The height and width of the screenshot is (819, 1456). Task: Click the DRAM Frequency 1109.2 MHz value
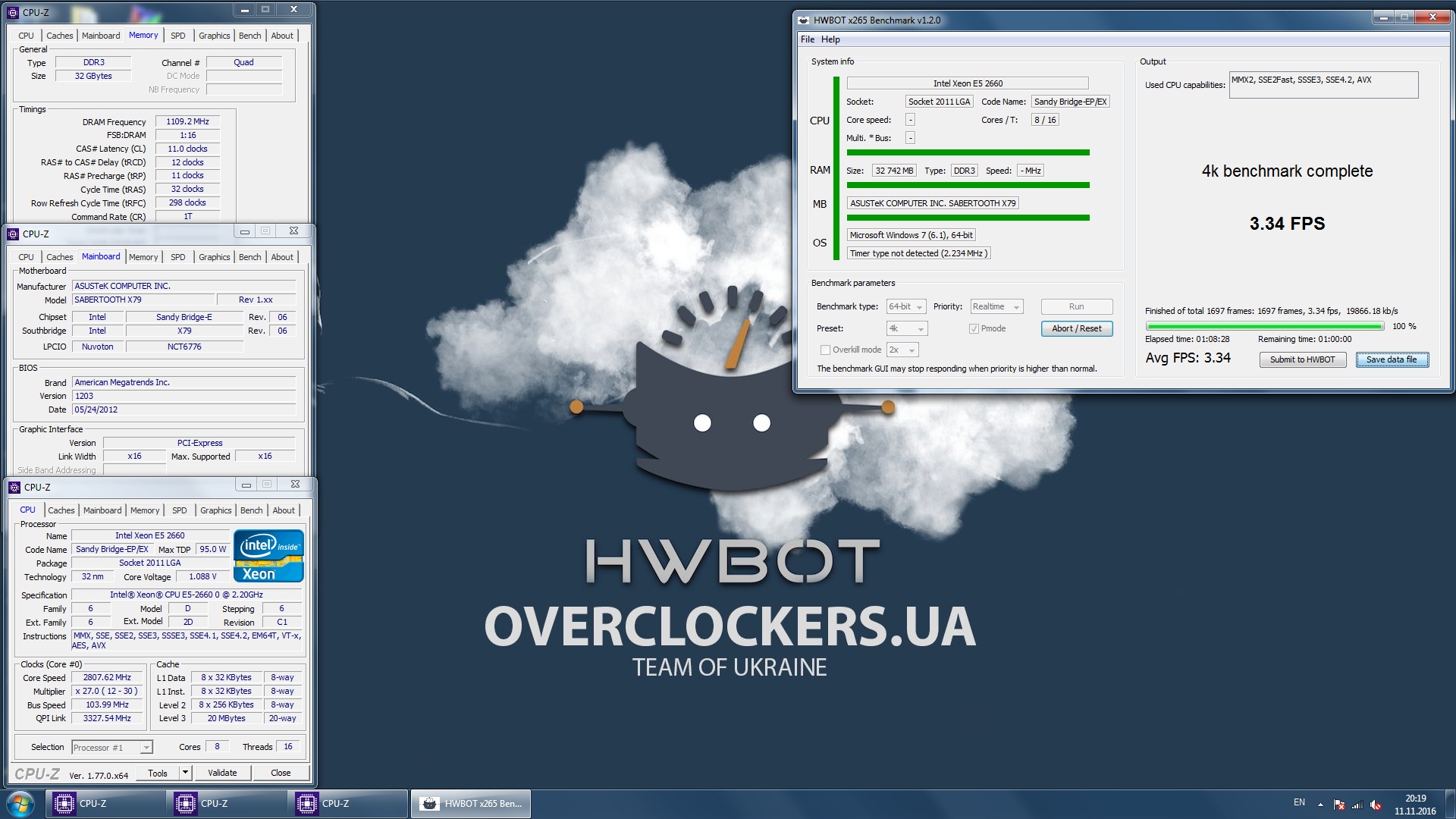point(187,121)
